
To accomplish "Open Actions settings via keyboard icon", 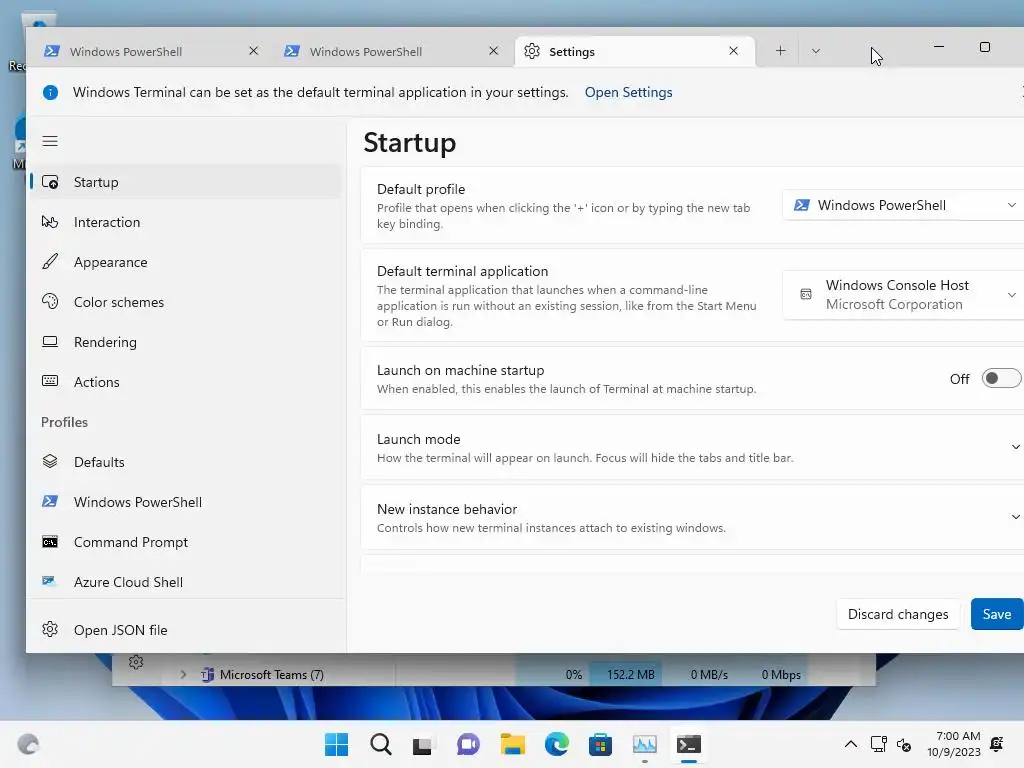I will [x=50, y=381].
